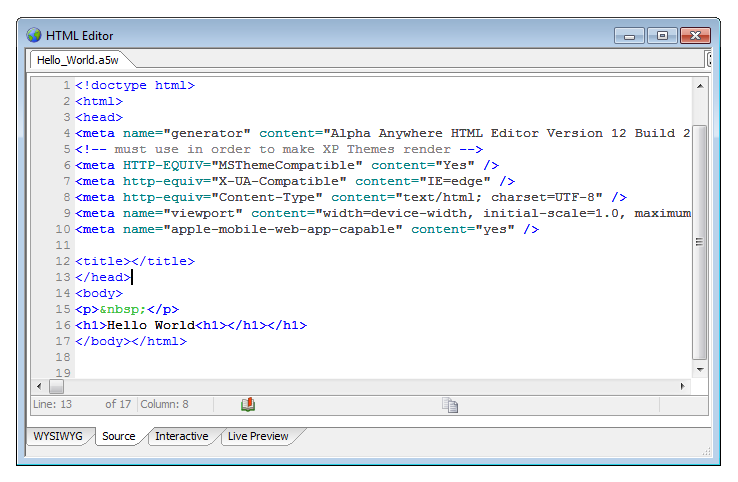Click the XP Themes comment on line 5
The image size is (738, 482).
click(x=279, y=149)
